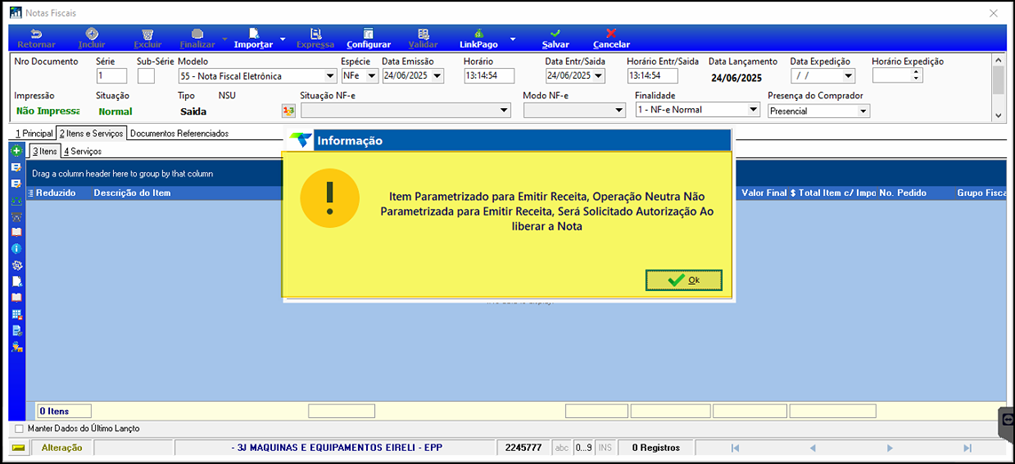
Task: Click the Validar toolbar icon
Action: tap(423, 34)
